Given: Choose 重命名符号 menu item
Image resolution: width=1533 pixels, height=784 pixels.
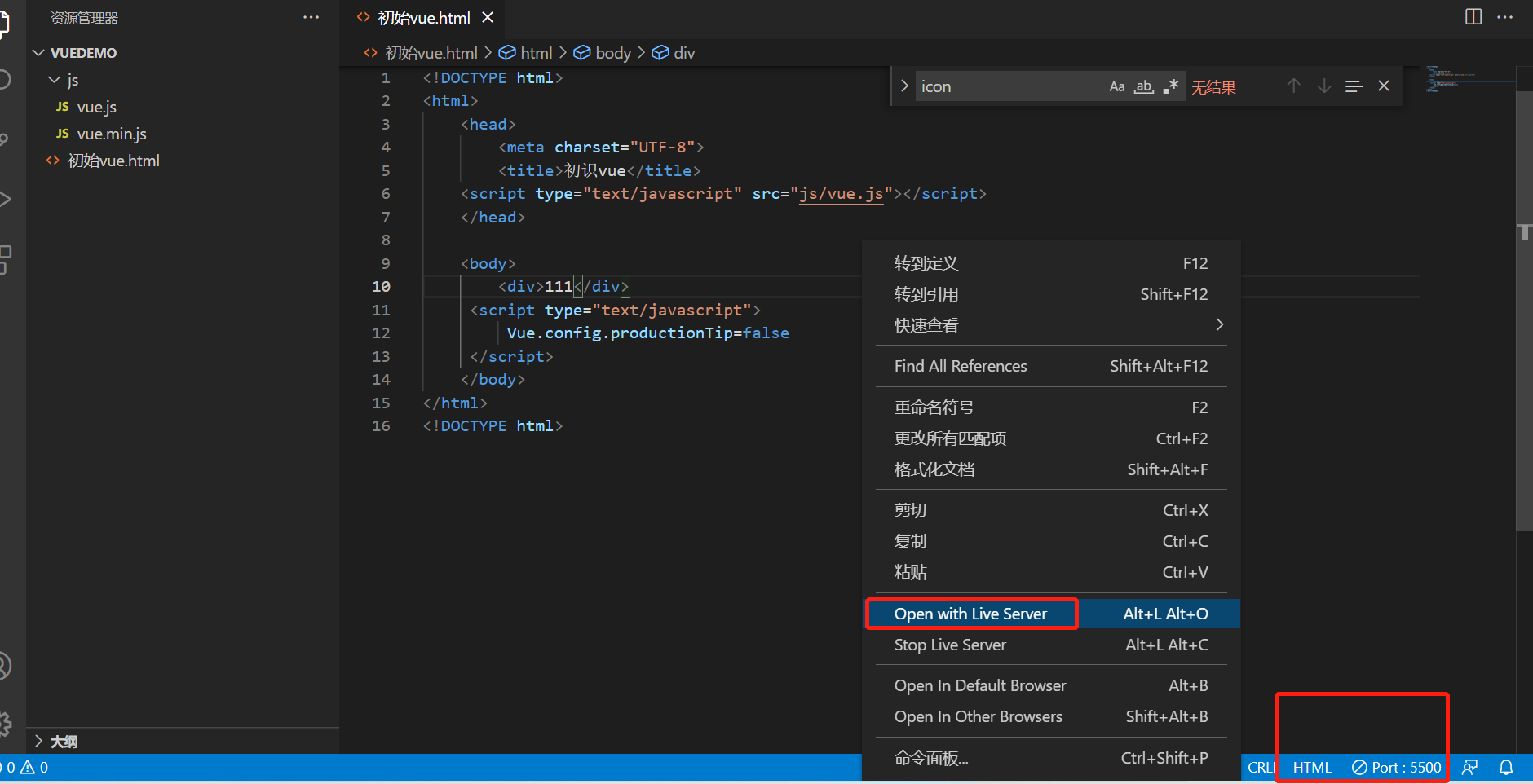Looking at the screenshot, I should [x=1051, y=407].
